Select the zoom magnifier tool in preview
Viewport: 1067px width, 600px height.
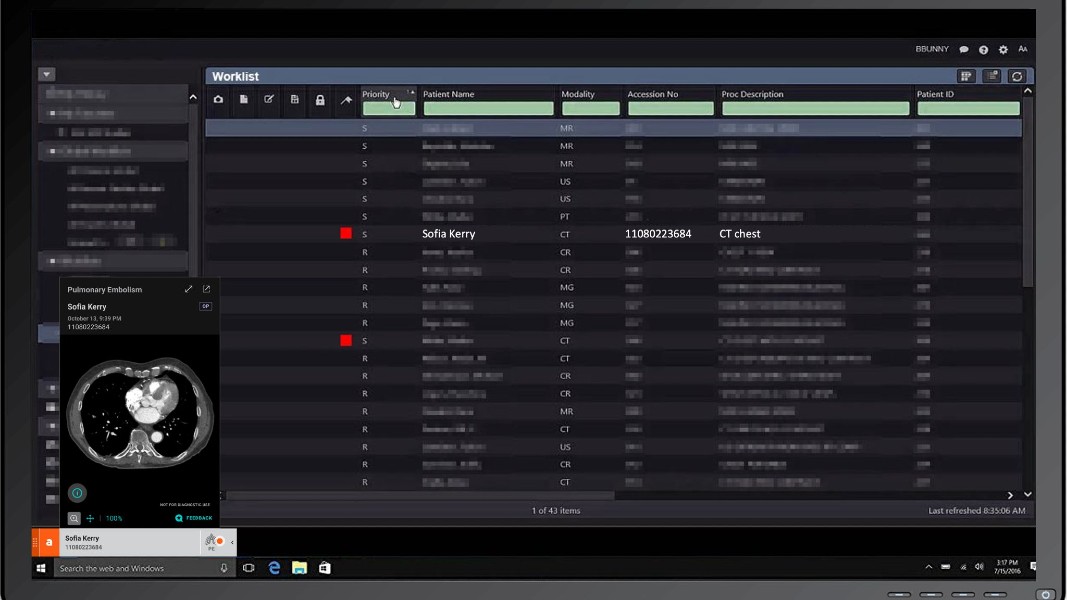coord(74,518)
